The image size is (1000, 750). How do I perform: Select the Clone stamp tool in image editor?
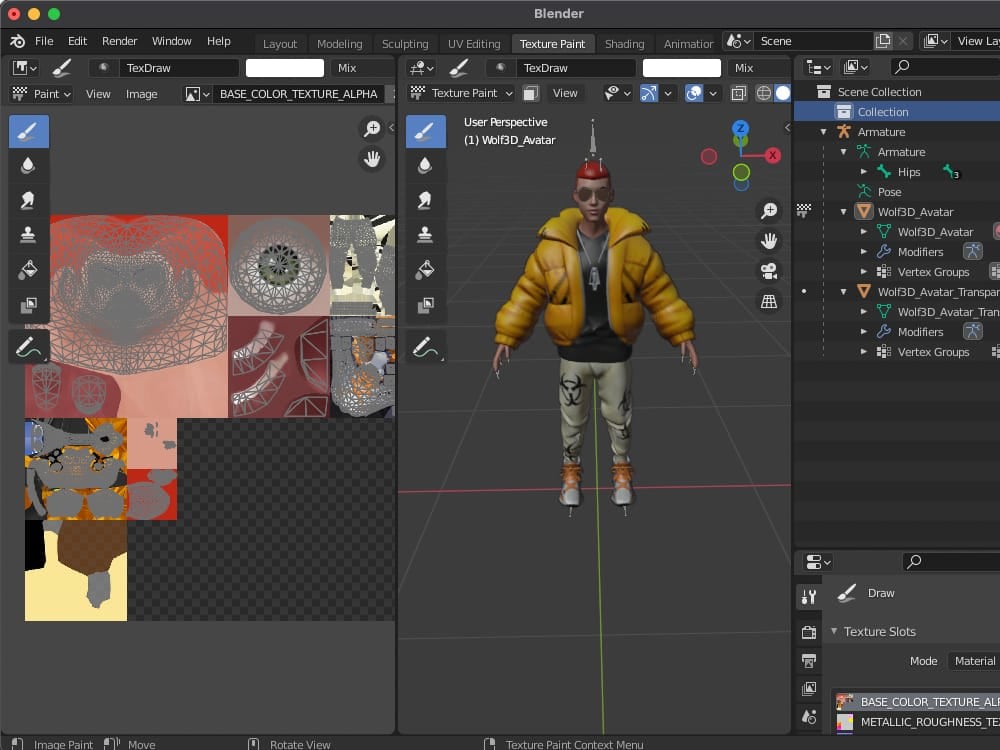(29, 235)
